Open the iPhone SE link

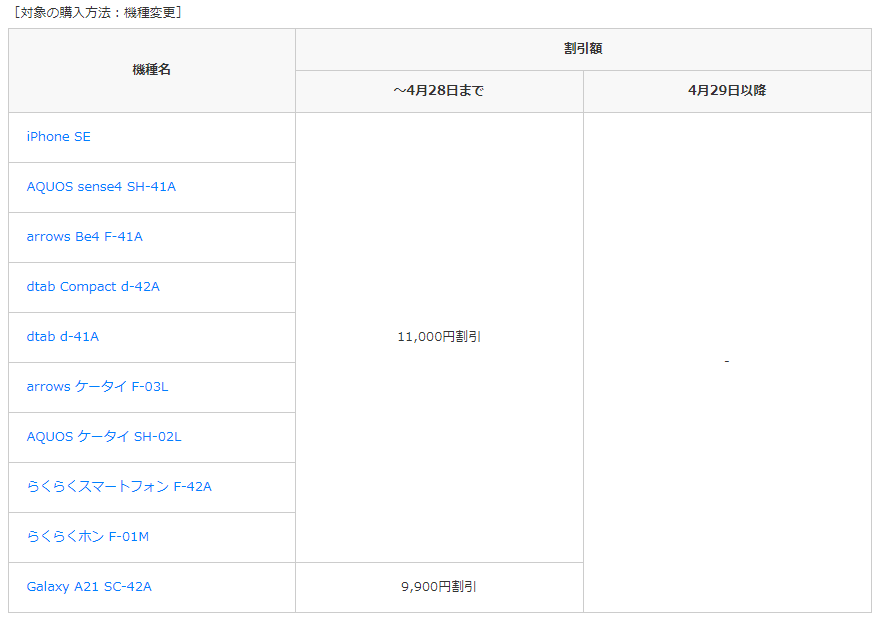pyautogui.click(x=58, y=137)
